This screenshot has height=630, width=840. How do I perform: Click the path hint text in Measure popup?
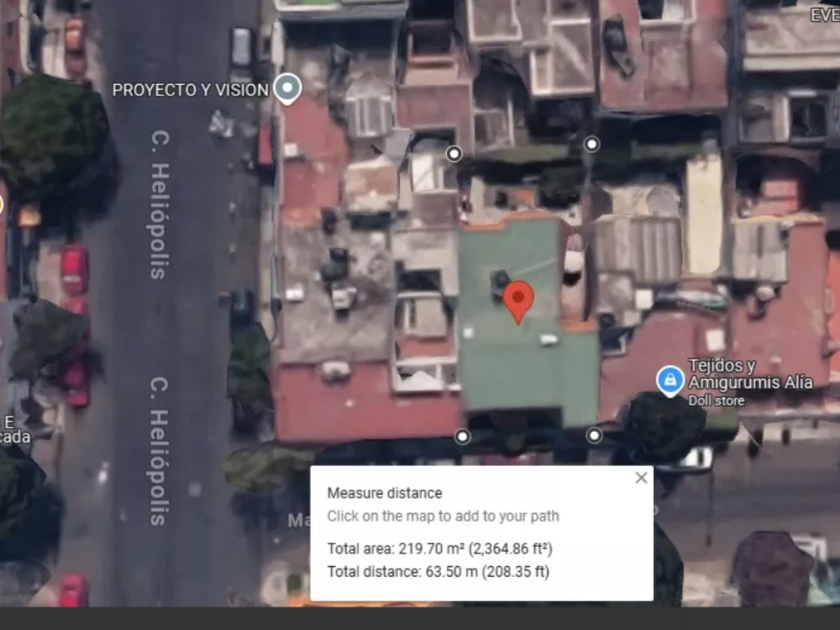click(x=443, y=516)
